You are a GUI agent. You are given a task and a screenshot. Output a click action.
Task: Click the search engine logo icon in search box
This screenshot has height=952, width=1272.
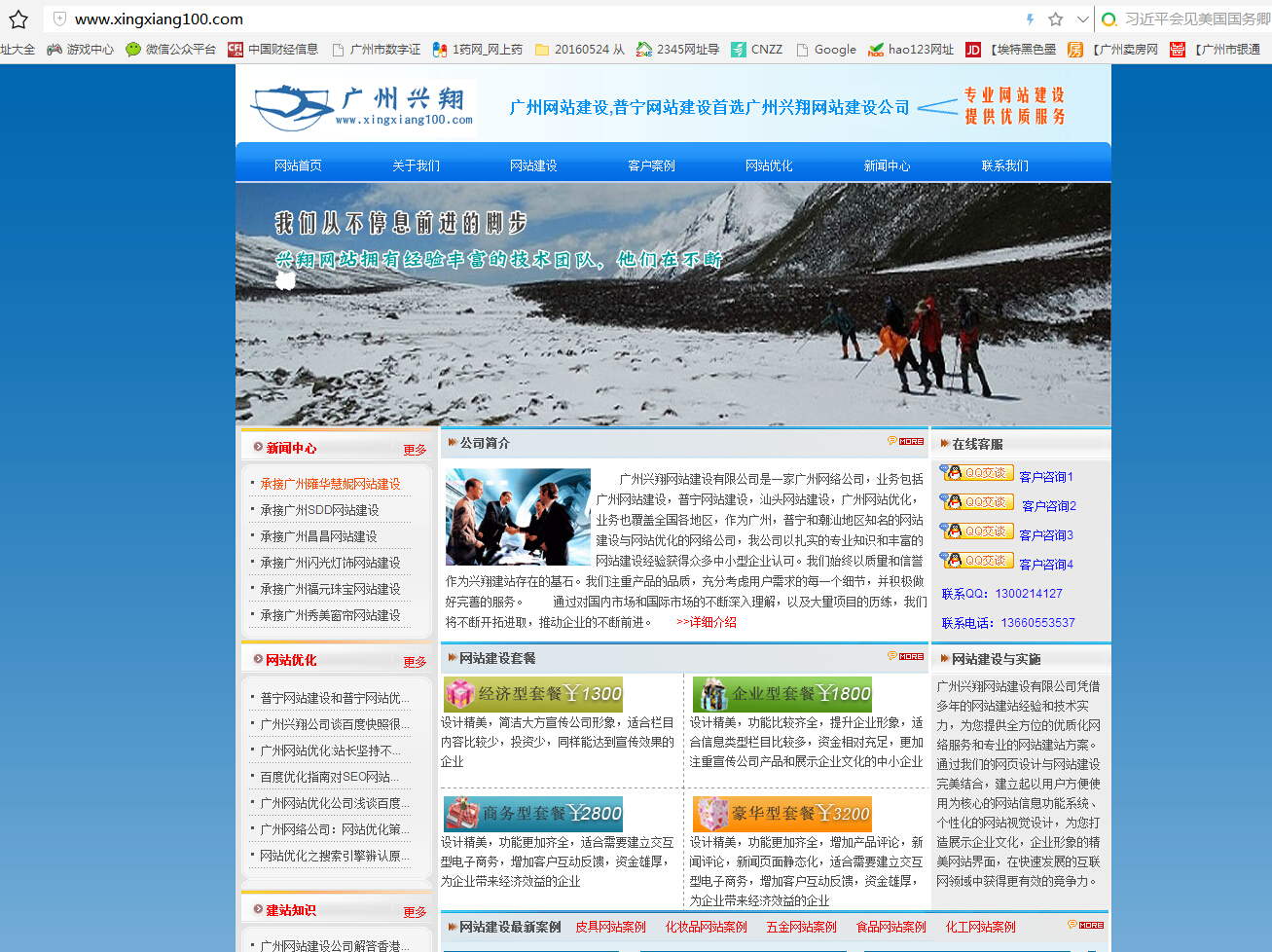1108,19
